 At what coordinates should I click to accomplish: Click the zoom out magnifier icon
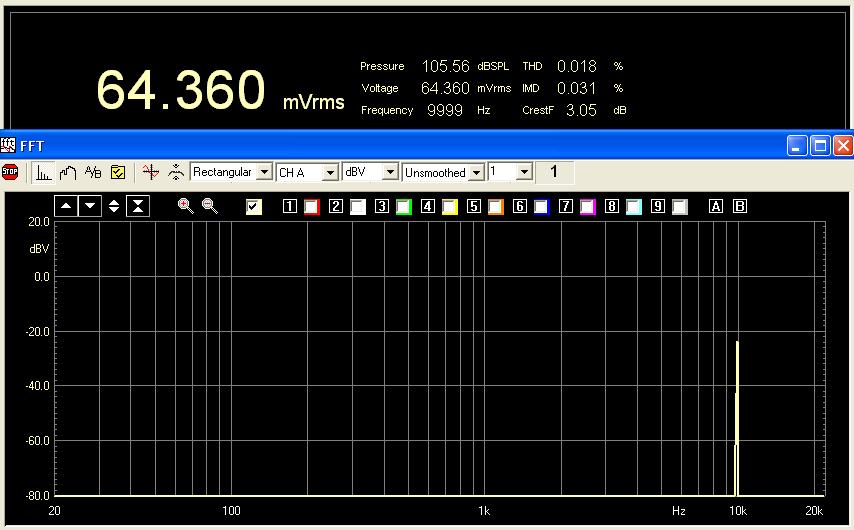click(x=210, y=206)
